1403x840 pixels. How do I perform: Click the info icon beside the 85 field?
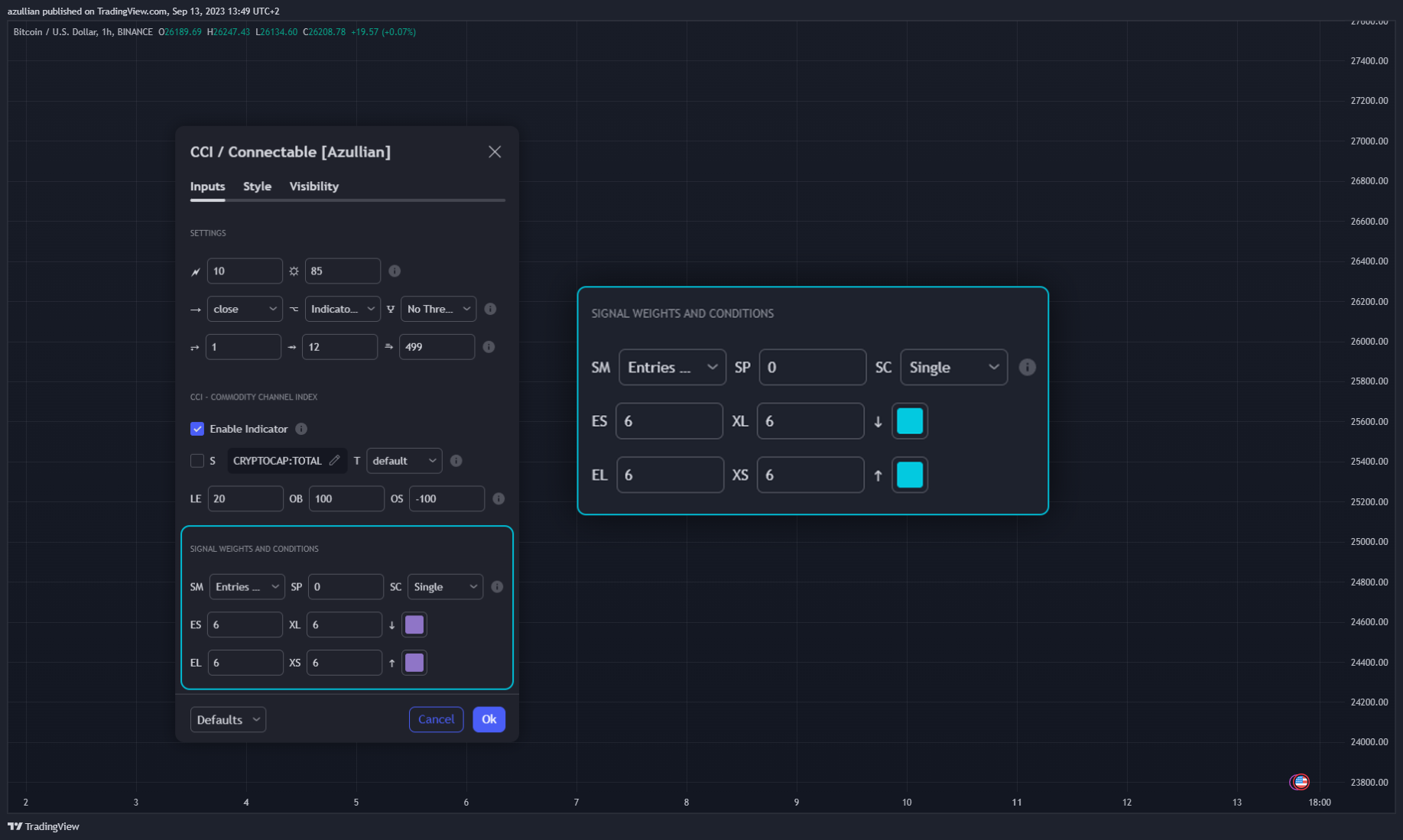[x=395, y=271]
